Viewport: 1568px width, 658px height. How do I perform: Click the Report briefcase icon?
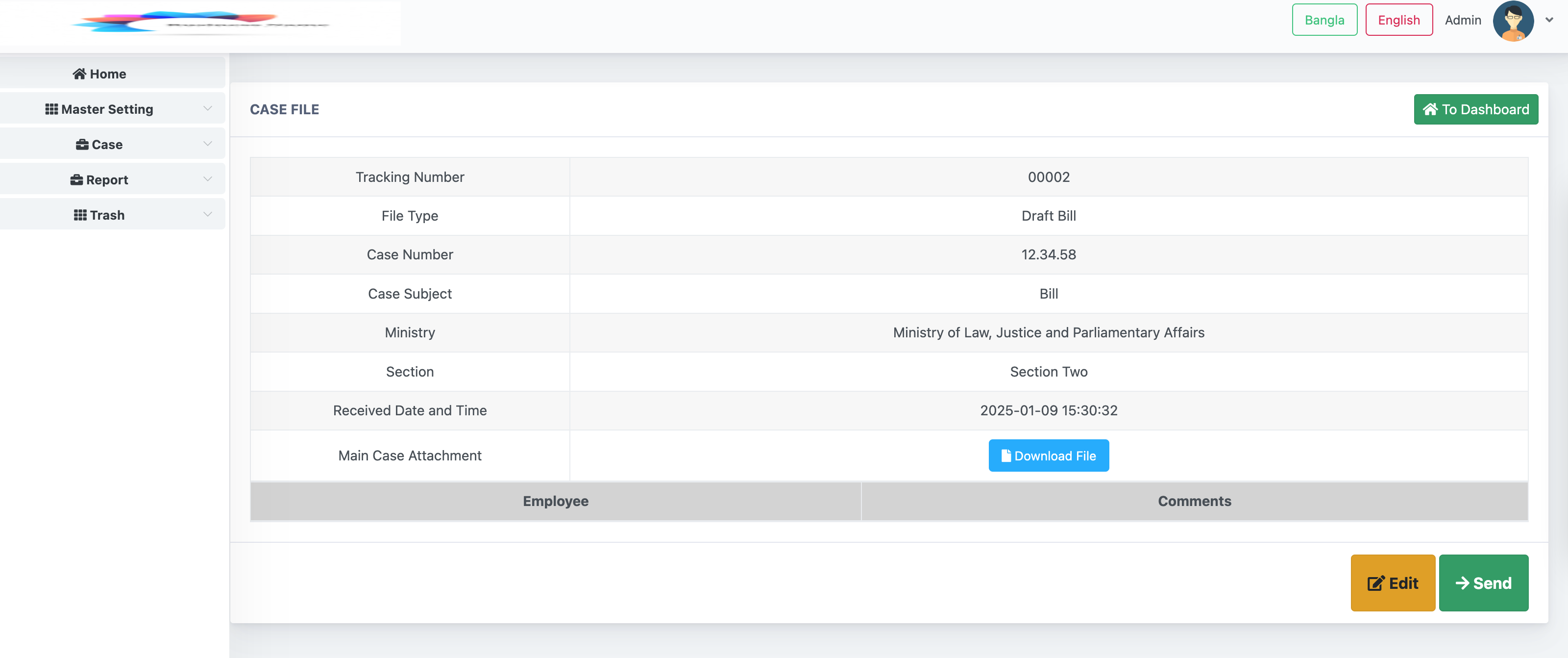77,180
